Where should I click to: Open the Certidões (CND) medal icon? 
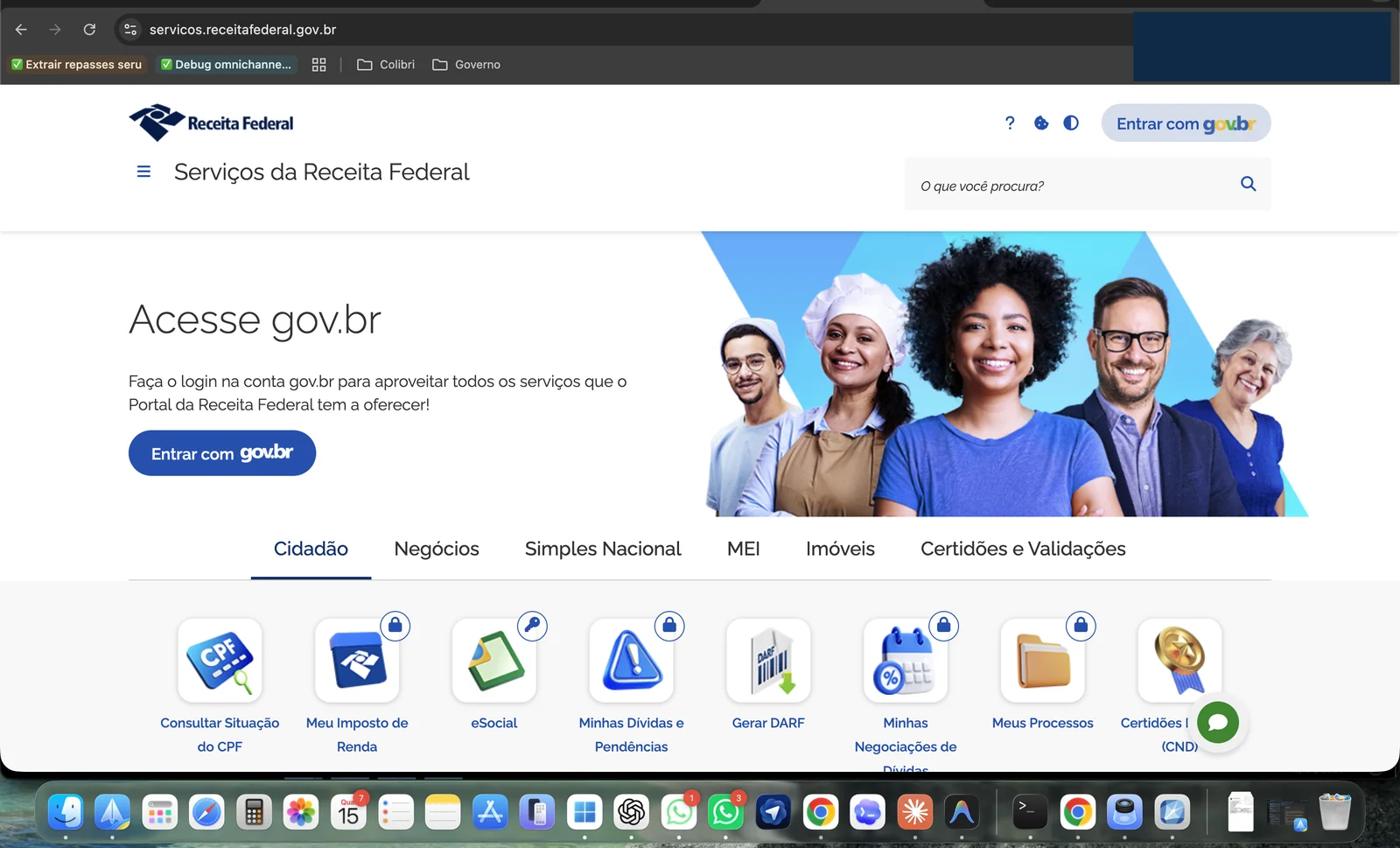tap(1179, 662)
